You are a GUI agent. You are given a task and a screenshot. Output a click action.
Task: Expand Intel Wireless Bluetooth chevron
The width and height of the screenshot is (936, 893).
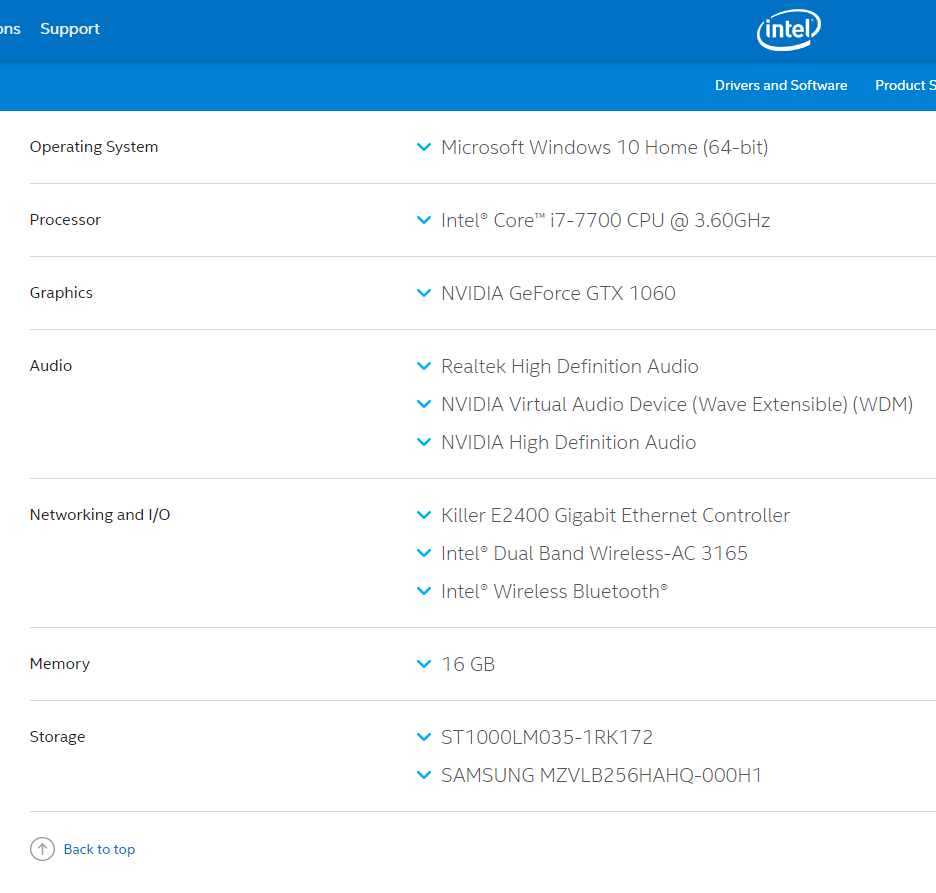click(424, 592)
